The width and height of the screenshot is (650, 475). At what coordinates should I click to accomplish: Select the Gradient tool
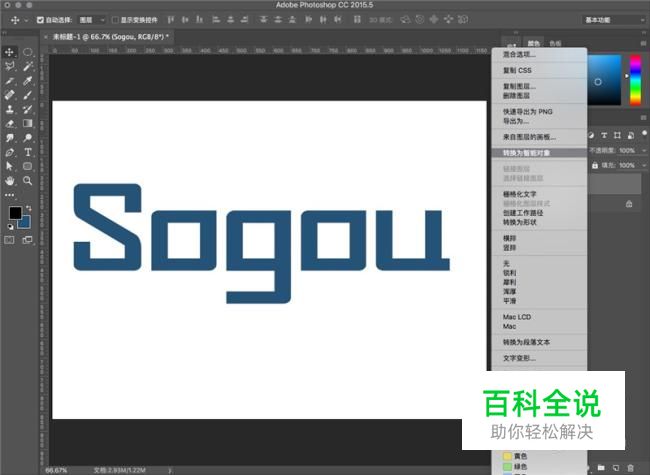coord(27,124)
